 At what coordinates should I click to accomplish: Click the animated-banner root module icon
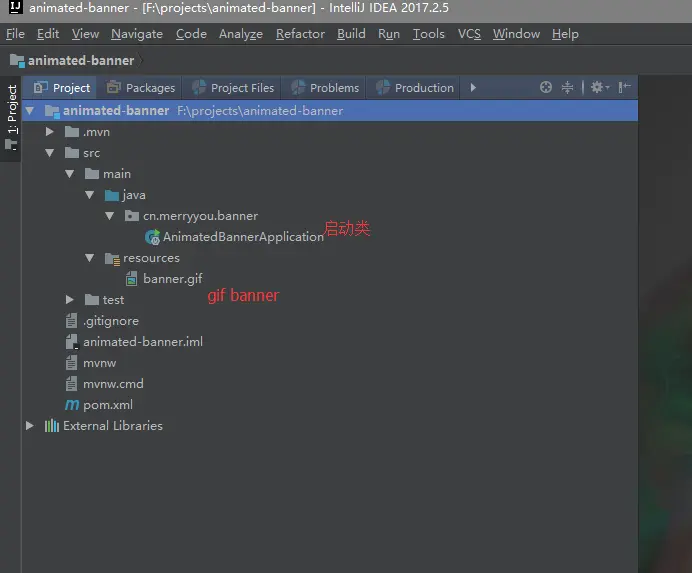(52, 111)
